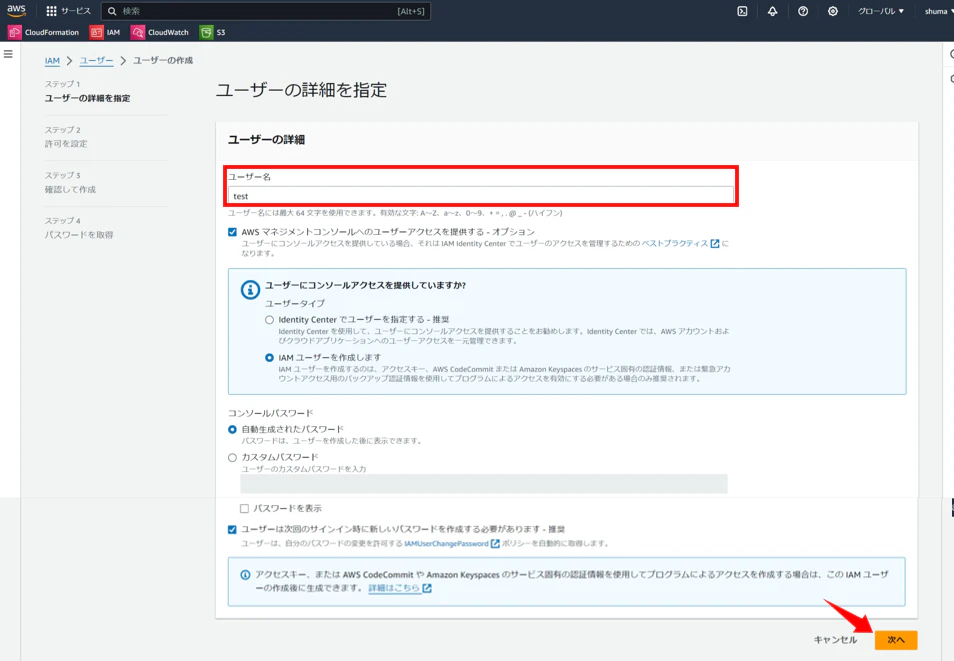The height and width of the screenshot is (661, 954).
Task: Select カスタムパスワード radio option
Action: [x=232, y=458]
